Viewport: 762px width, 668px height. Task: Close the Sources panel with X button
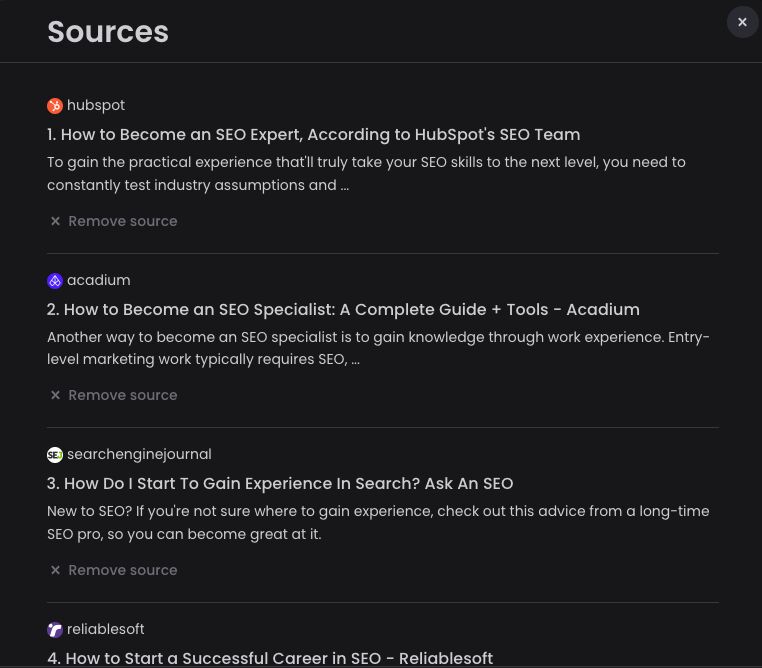click(742, 22)
